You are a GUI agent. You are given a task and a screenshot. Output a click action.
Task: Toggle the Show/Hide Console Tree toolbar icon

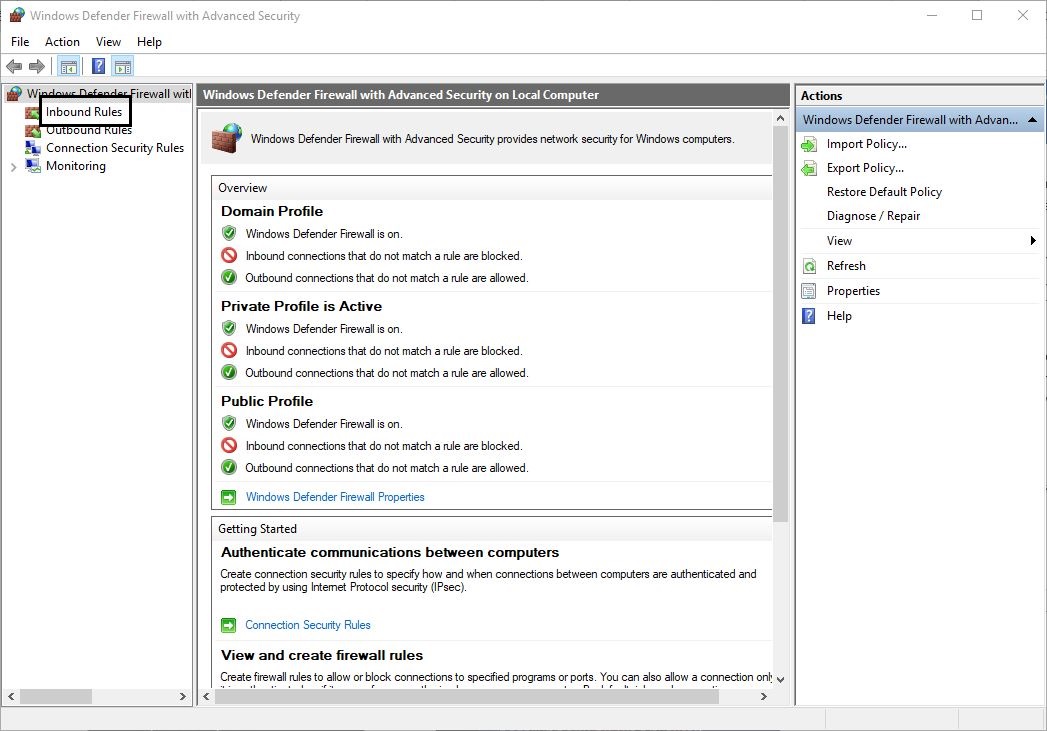69,66
